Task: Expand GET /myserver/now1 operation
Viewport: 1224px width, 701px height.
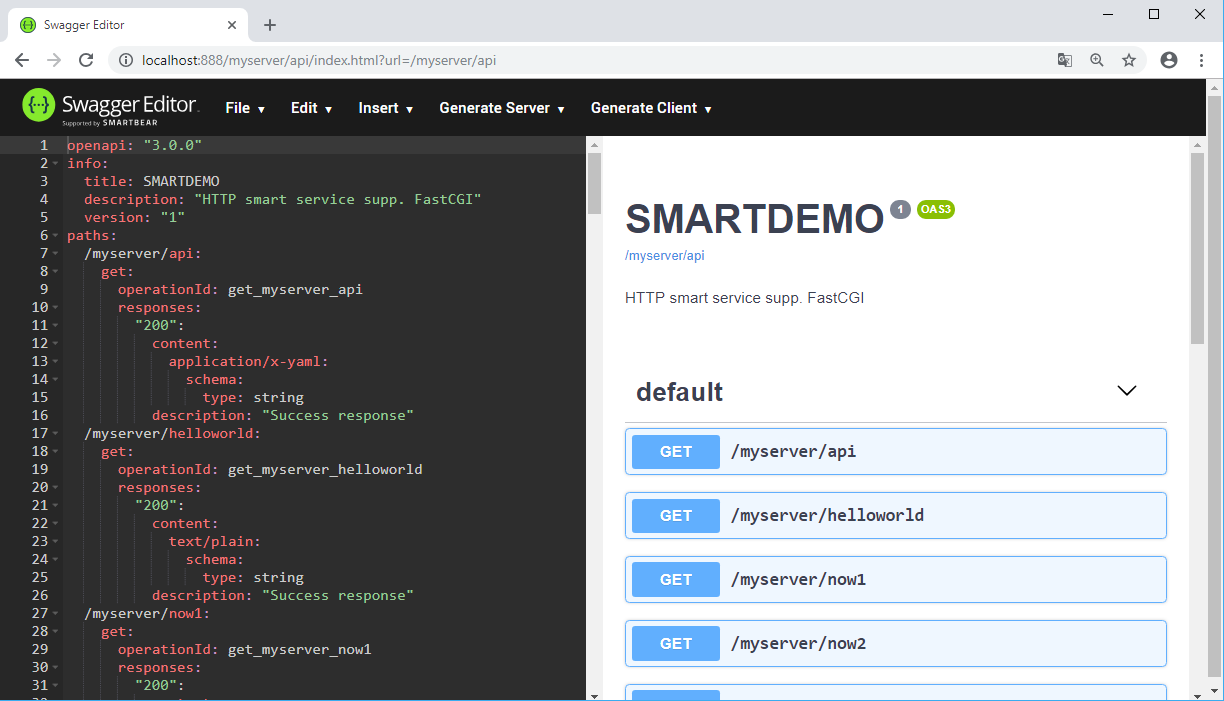Action: (896, 579)
